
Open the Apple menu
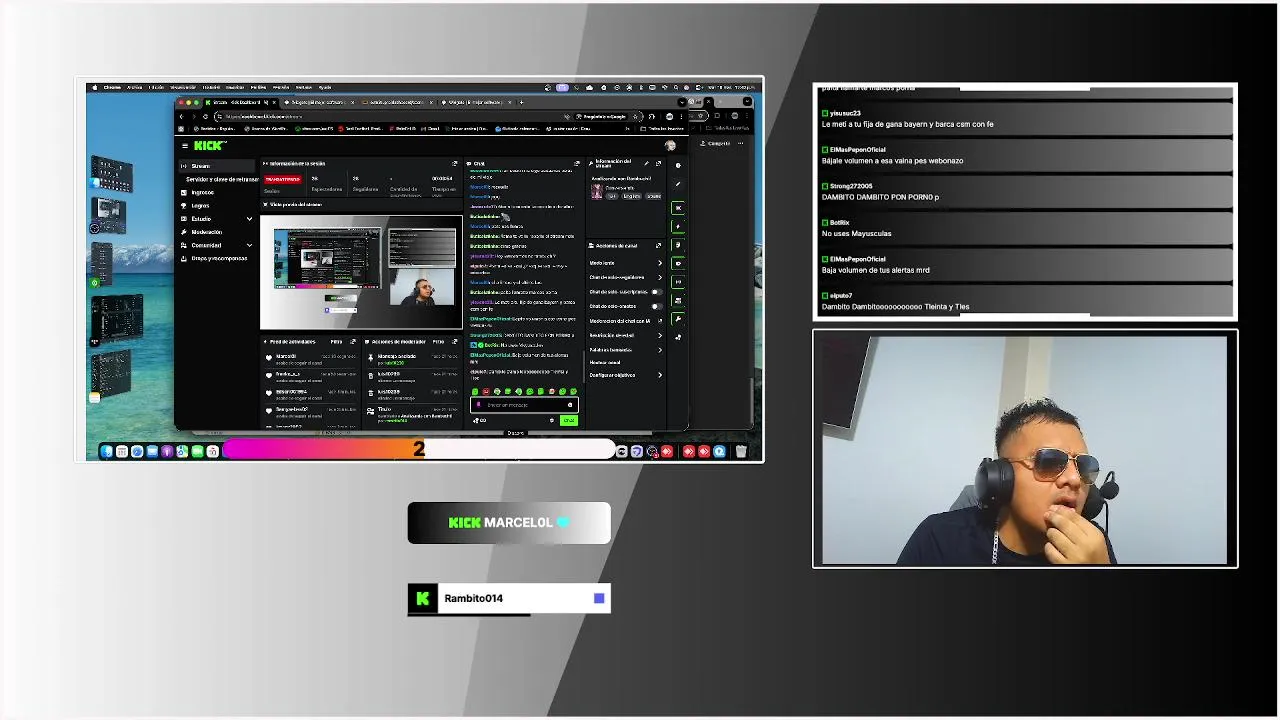95,87
